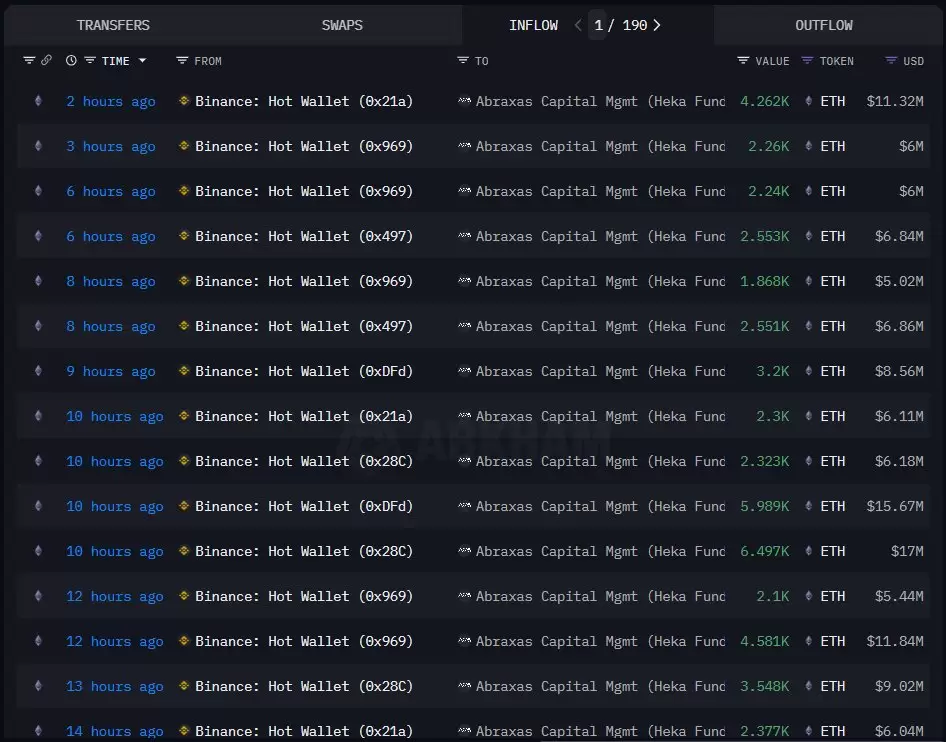Screen dimensions: 946x742
Task: Click ETH token icon in the 6.497K row
Action: tap(808, 551)
